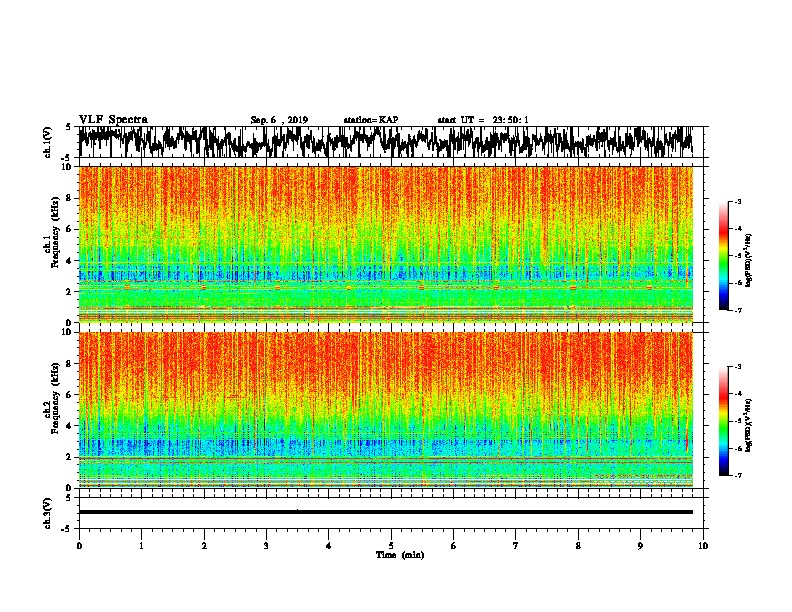The height and width of the screenshot is (612, 792).
Task: Click the "10" tick on ch.2 frequency axis
Action: click(67, 332)
